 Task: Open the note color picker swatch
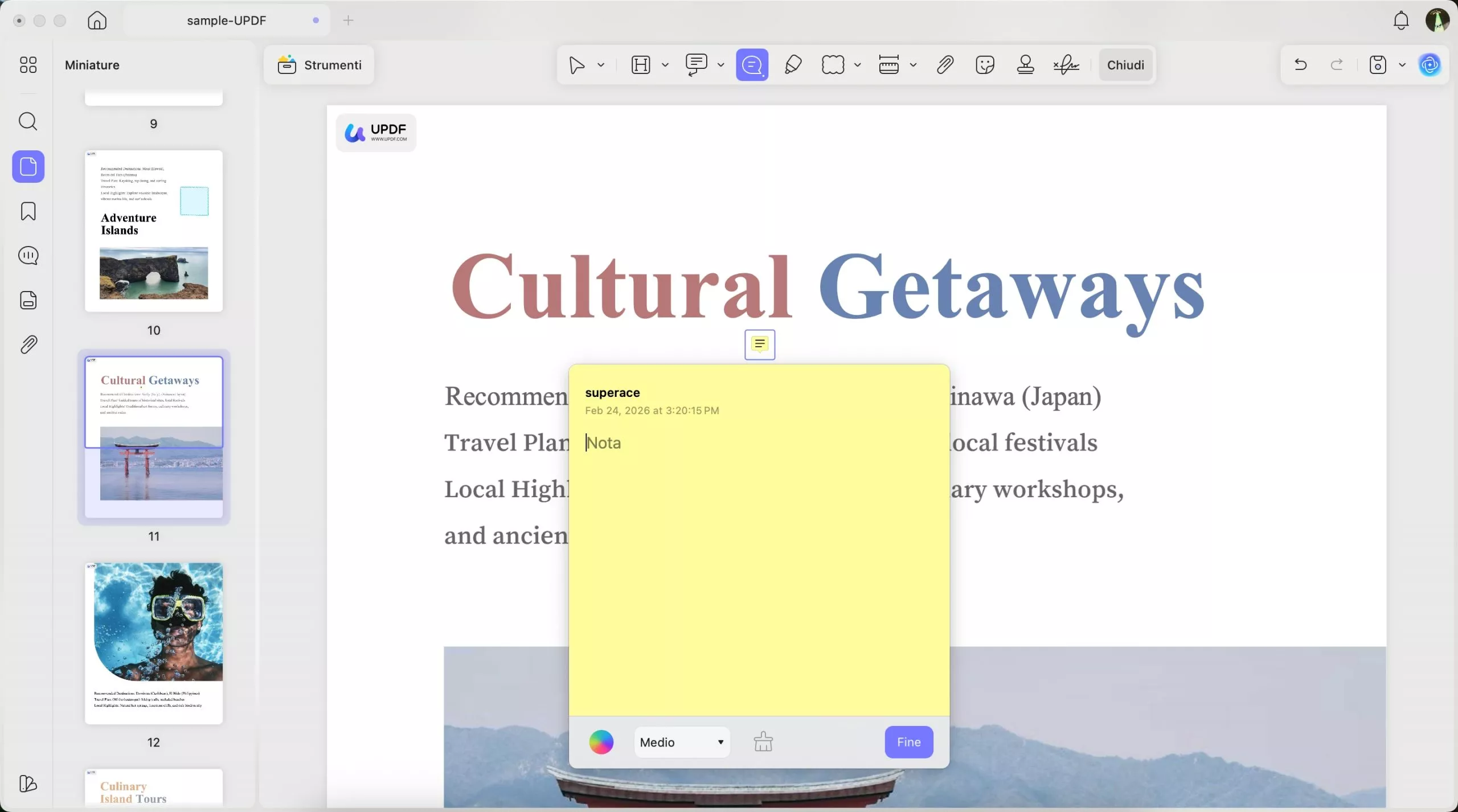click(x=601, y=742)
